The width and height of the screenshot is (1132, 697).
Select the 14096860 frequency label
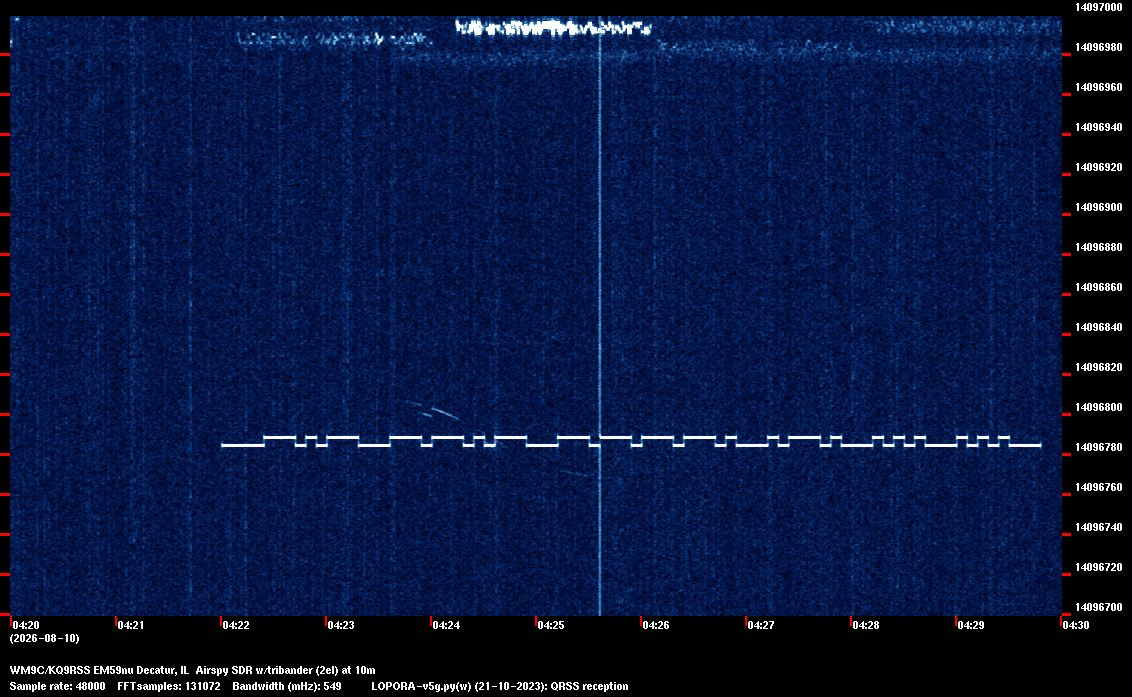click(x=1099, y=287)
